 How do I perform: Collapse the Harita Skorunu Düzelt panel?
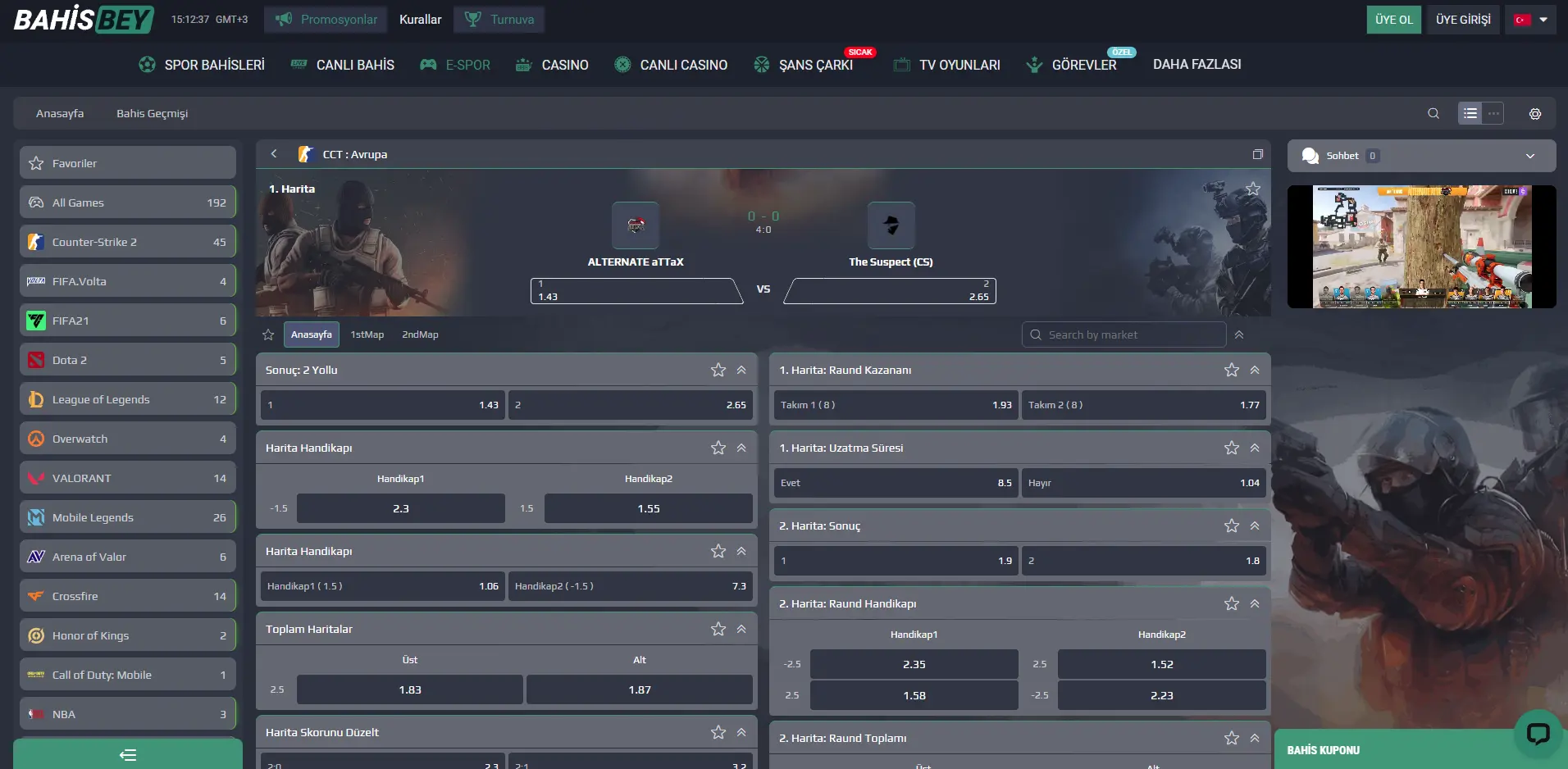[741, 732]
